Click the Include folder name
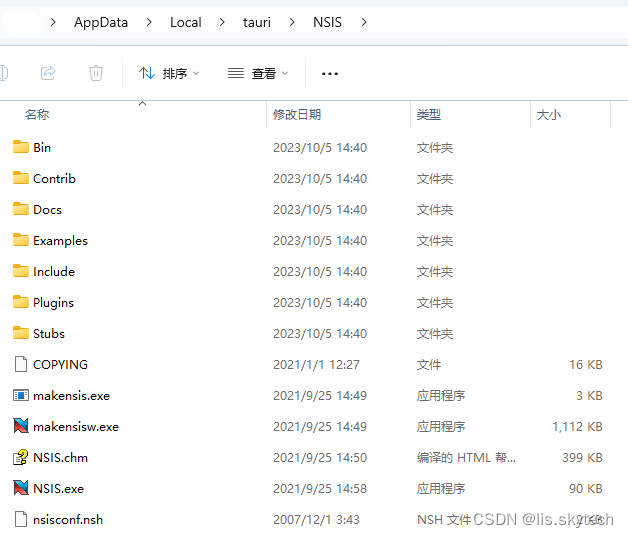Image resolution: width=628 pixels, height=538 pixels. [54, 272]
